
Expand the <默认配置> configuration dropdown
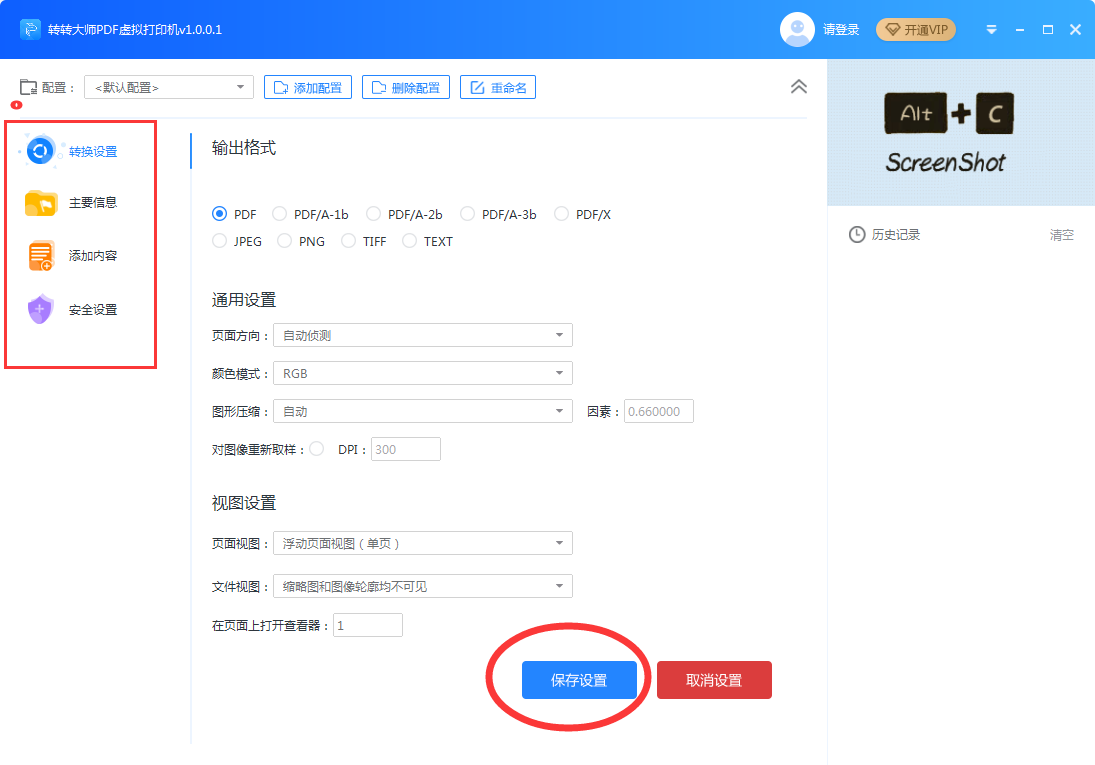click(167, 87)
